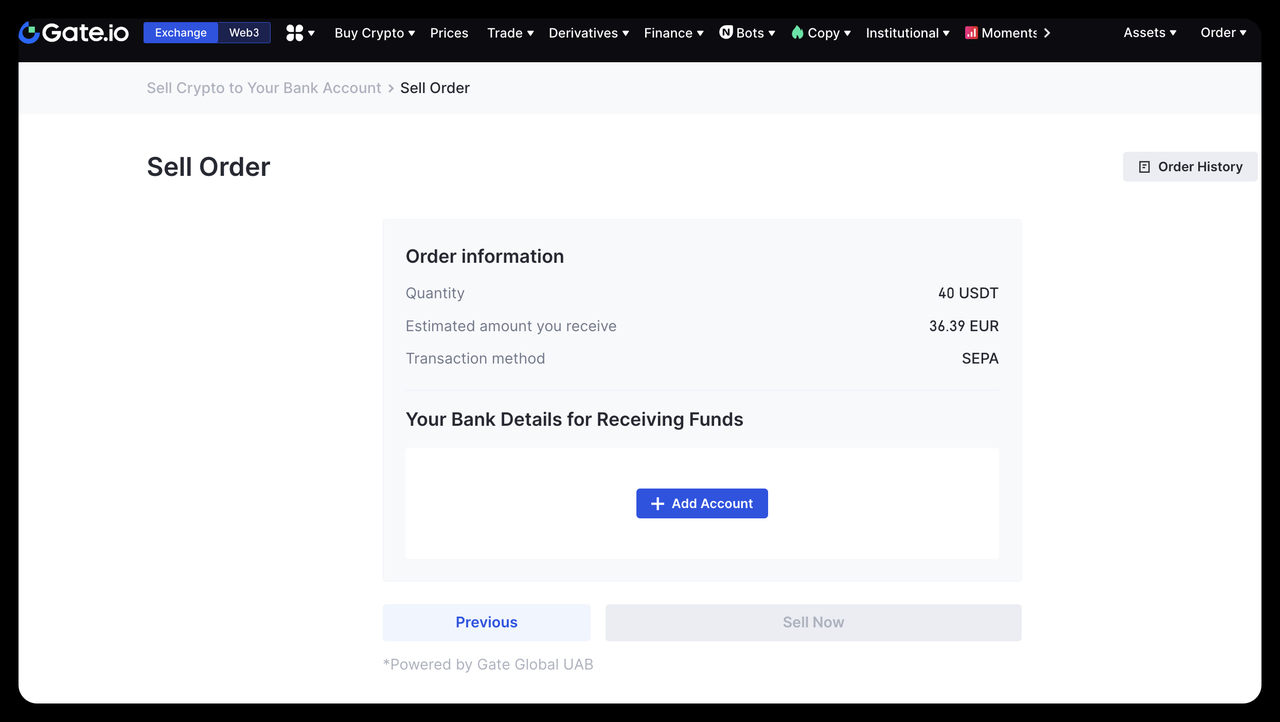This screenshot has height=722, width=1280.
Task: Open the Order dropdown in header
Action: [x=1223, y=33]
